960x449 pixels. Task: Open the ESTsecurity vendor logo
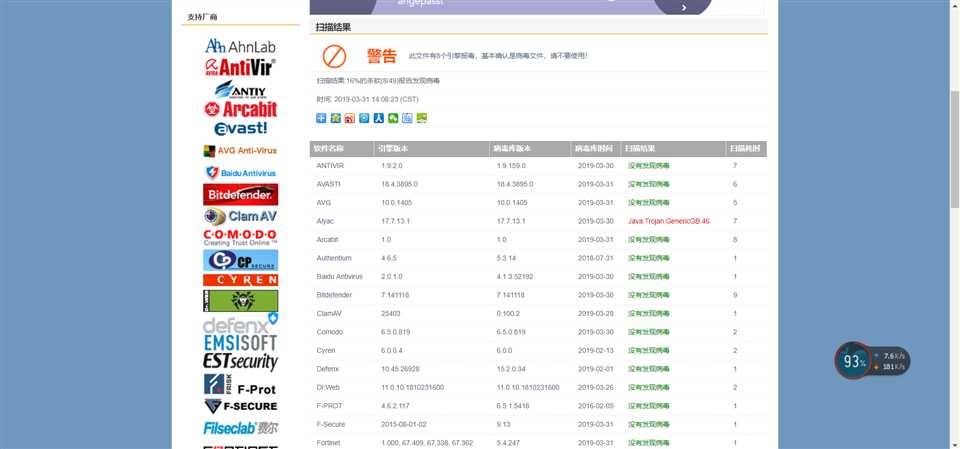click(x=241, y=361)
